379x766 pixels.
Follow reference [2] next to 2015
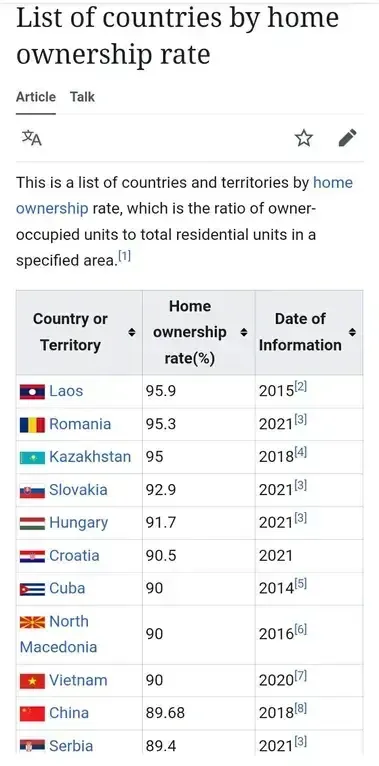[x=301, y=387]
